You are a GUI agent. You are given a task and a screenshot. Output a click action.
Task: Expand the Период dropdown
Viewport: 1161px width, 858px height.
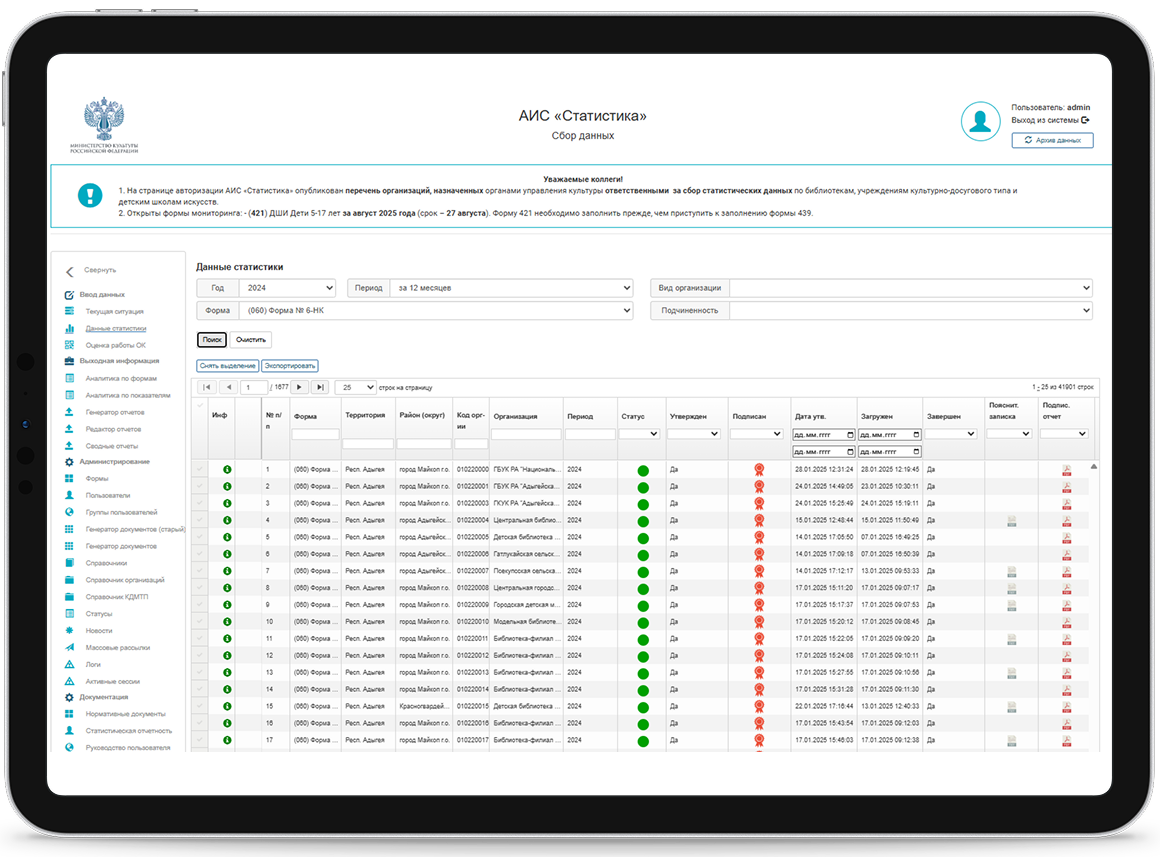512,288
